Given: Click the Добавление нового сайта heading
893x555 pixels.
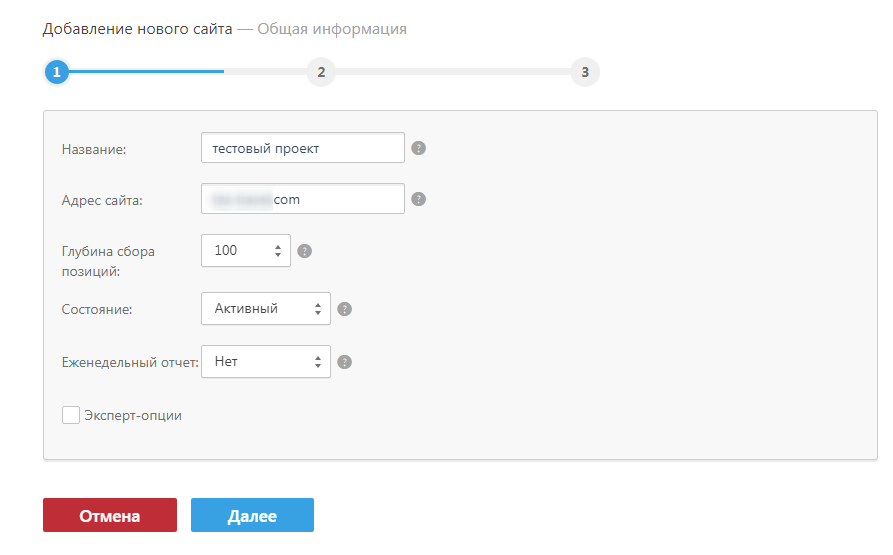Looking at the screenshot, I should tap(137, 29).
